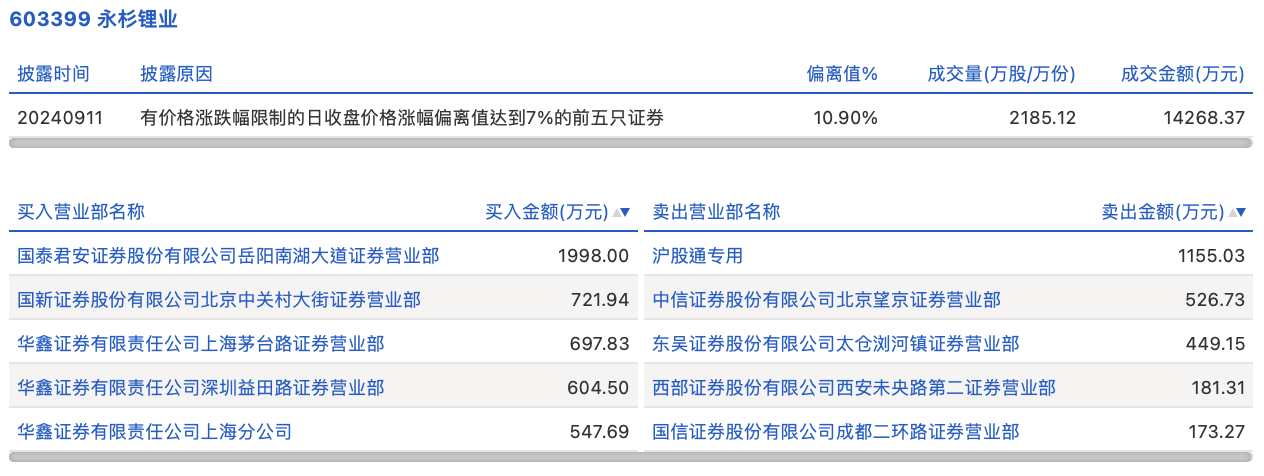The width and height of the screenshot is (1264, 476).
Task: Click the 沪股通专用 seller entry
Action: tap(697, 256)
